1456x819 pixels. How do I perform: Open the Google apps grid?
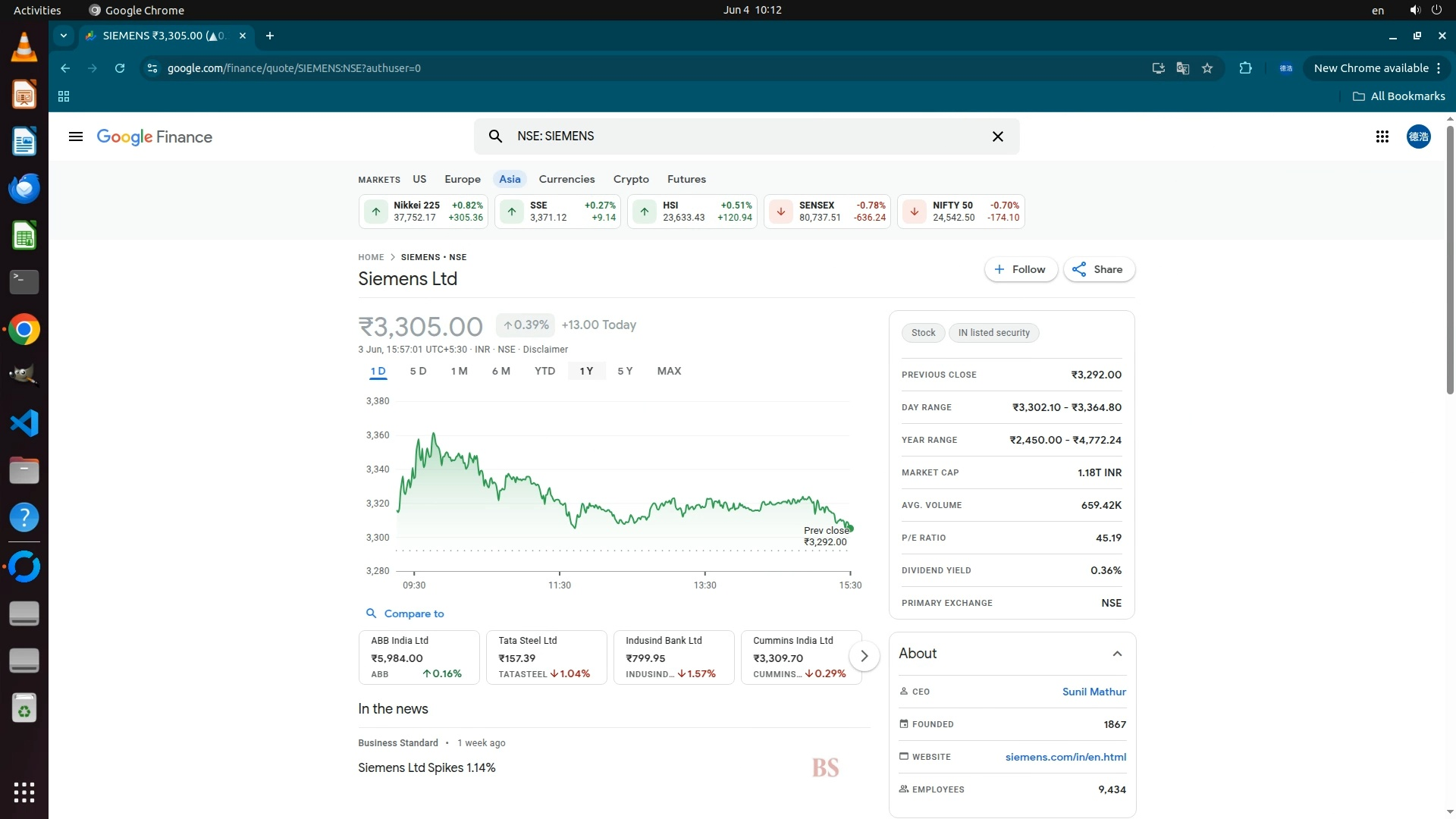pyautogui.click(x=1382, y=136)
